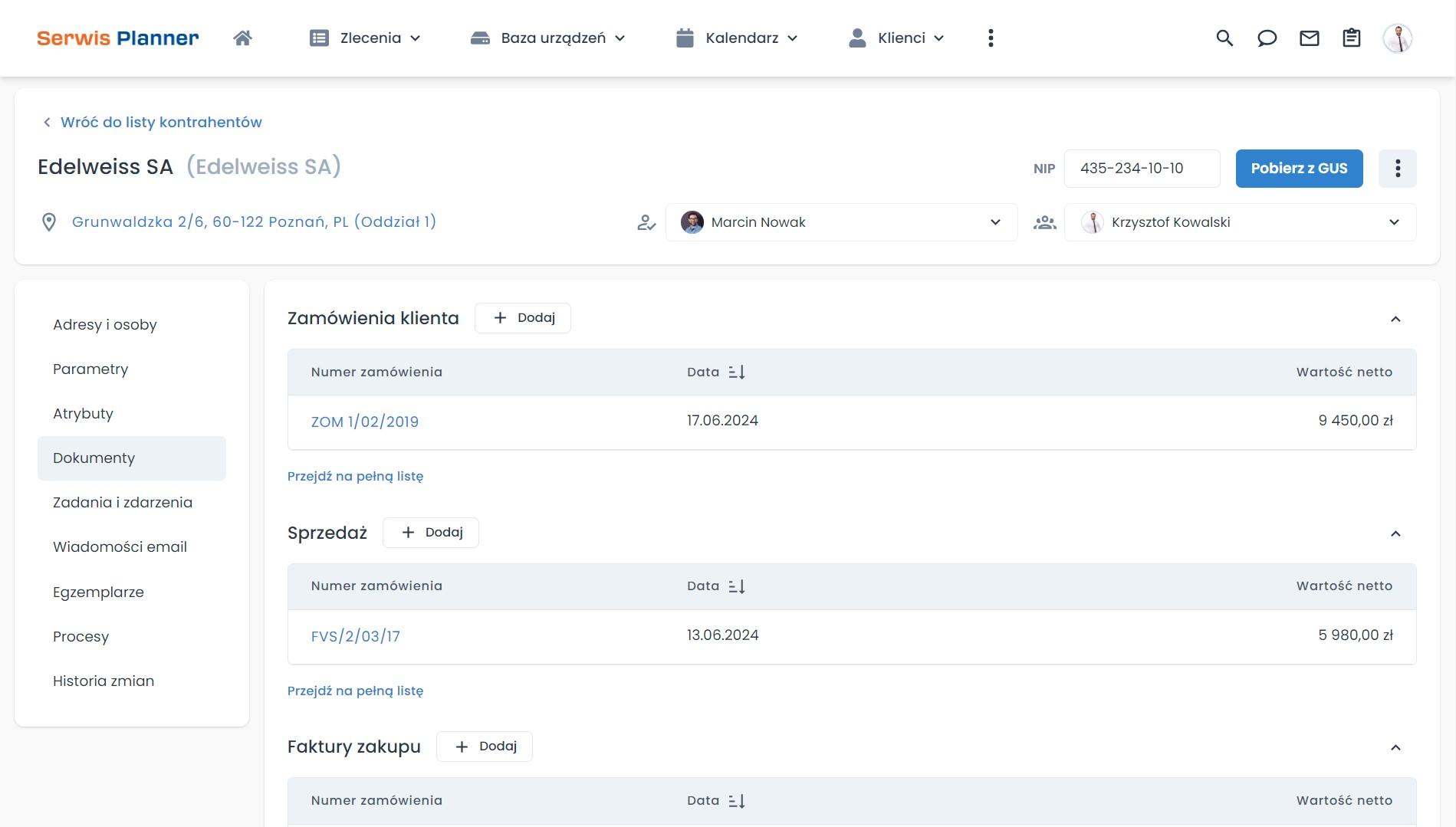Click the location pin icon by the address
Image resolution: width=1456 pixels, height=827 pixels.
tap(49, 222)
